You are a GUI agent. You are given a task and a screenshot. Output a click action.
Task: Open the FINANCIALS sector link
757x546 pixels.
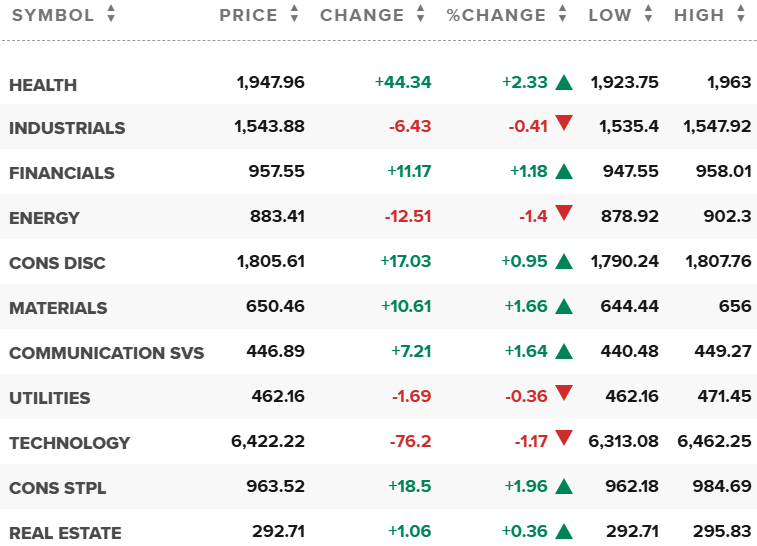click(62, 173)
